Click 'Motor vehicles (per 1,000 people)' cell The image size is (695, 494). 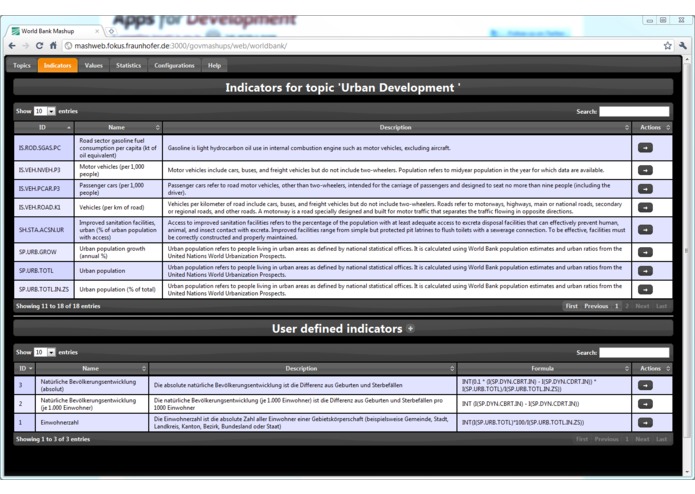(118, 170)
